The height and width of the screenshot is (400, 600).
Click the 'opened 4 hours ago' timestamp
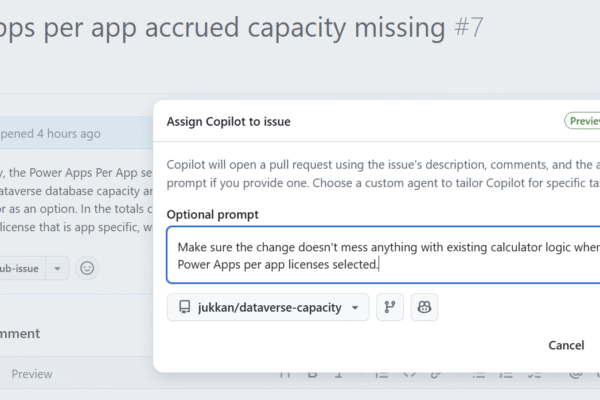click(x=50, y=133)
